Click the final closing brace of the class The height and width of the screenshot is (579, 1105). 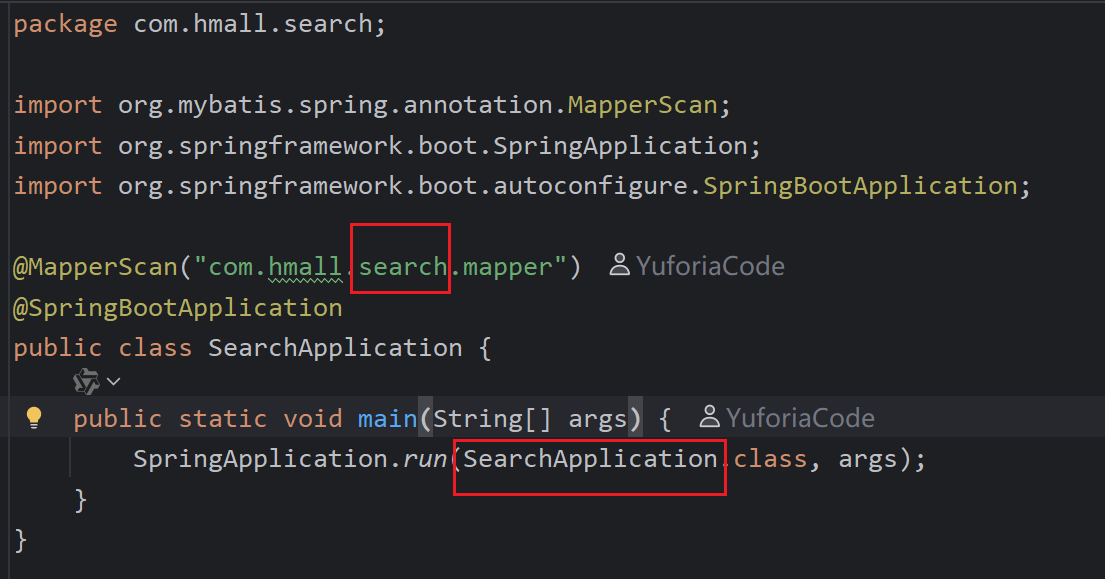tap(20, 540)
